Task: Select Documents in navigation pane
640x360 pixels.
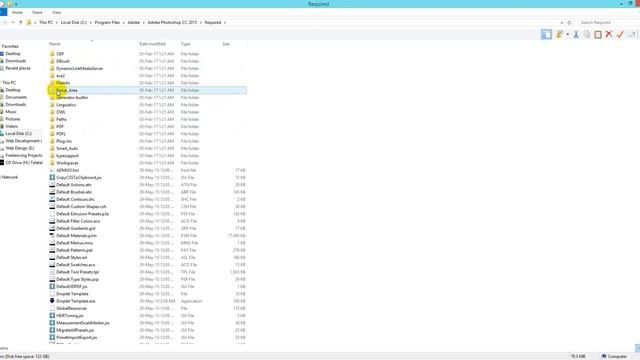Action: 16,97
